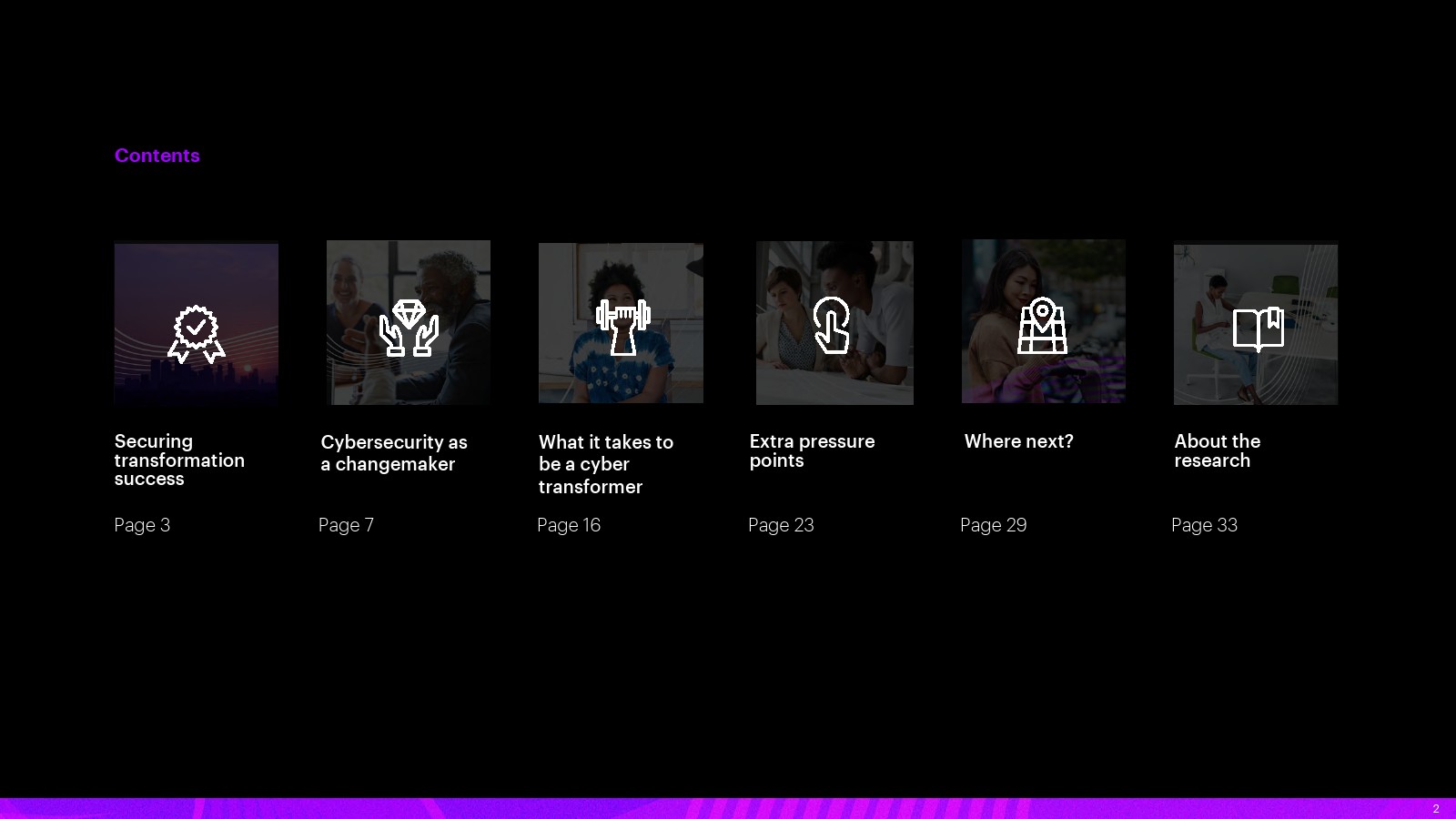Viewport: 1456px width, 819px height.
Task: Select the Page 33 label
Action: tap(1204, 525)
